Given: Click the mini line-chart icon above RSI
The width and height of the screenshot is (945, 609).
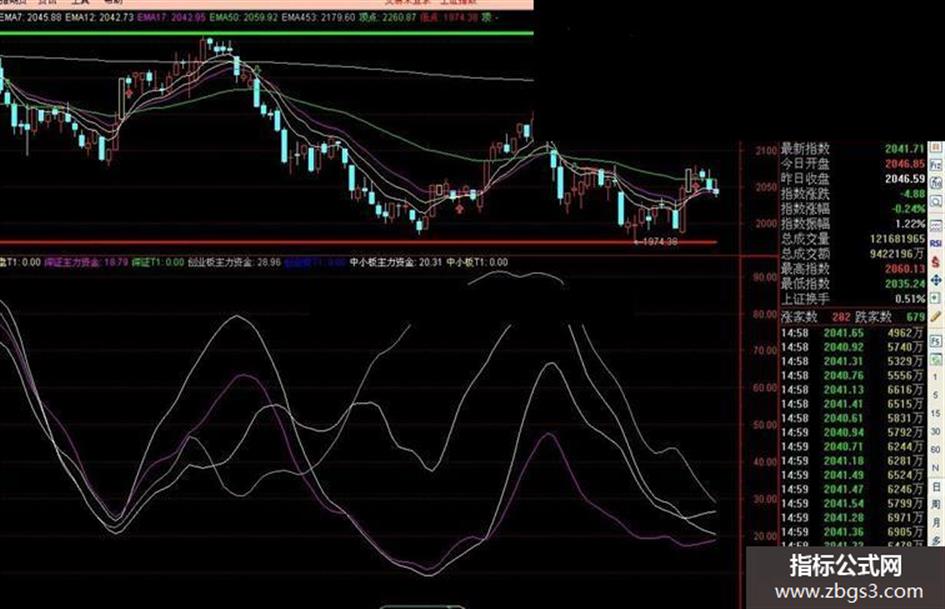Looking at the screenshot, I should click(936, 226).
